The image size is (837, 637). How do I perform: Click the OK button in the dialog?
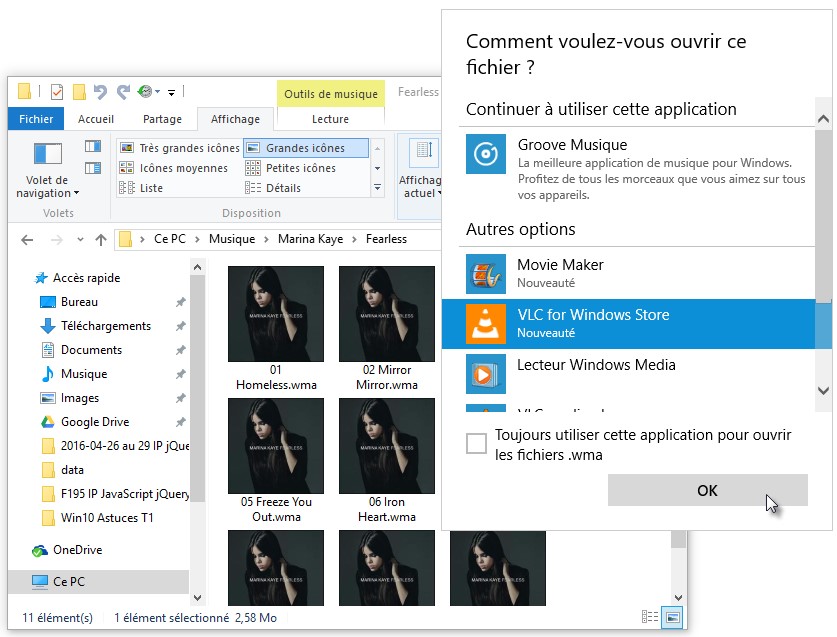[x=707, y=490]
